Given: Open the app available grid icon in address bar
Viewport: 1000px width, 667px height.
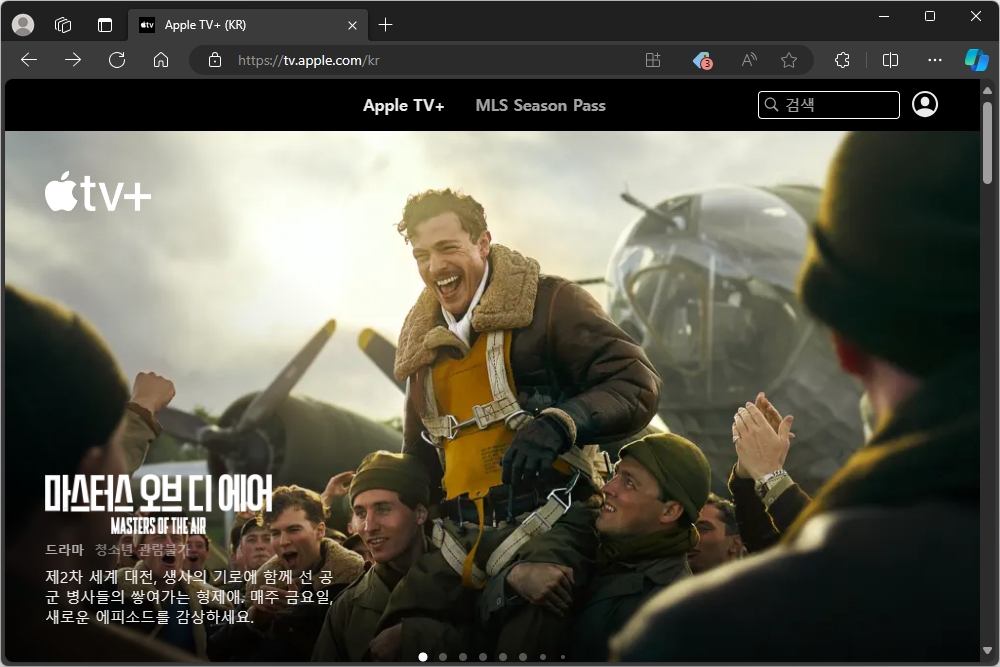Looking at the screenshot, I should (x=652, y=61).
